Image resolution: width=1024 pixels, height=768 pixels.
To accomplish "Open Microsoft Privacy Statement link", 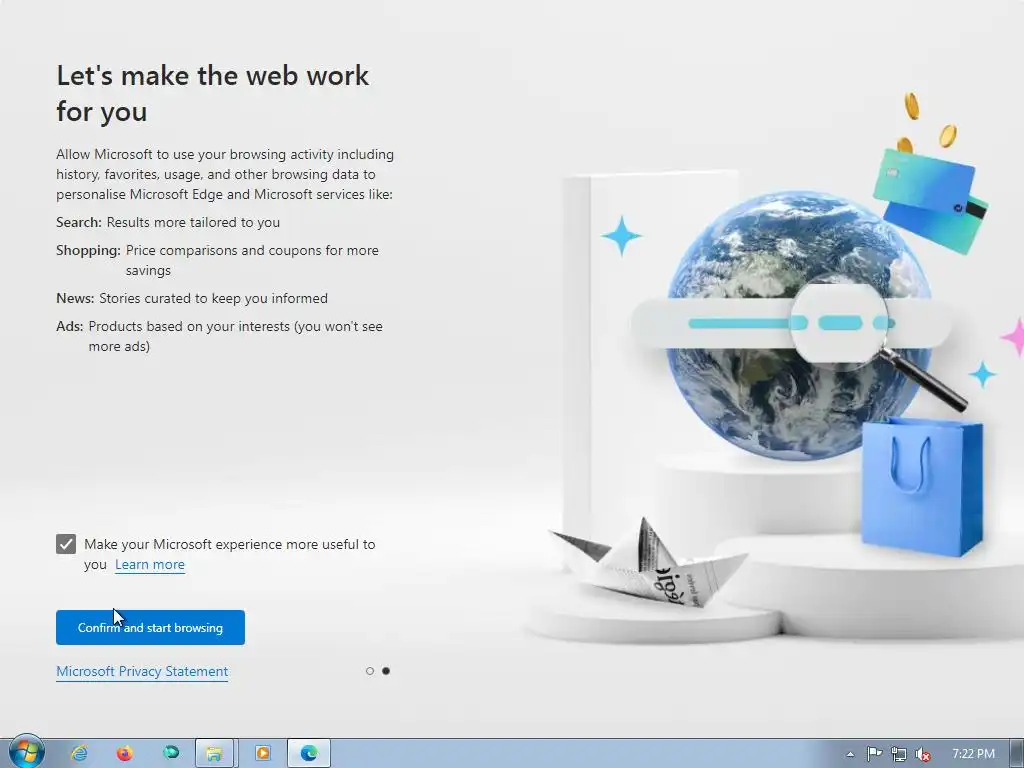I will click(x=142, y=671).
